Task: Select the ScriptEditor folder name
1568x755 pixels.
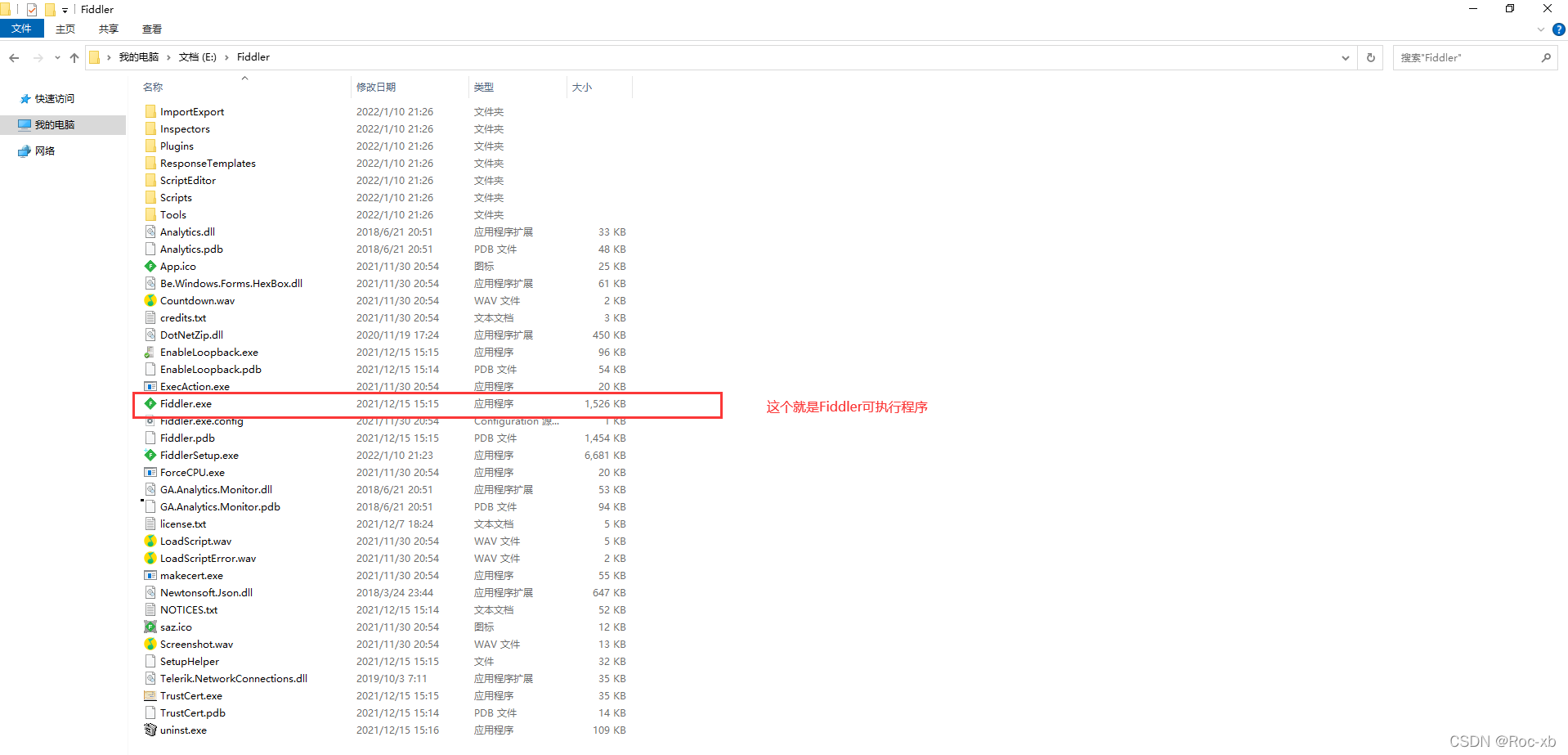Action: [188, 180]
